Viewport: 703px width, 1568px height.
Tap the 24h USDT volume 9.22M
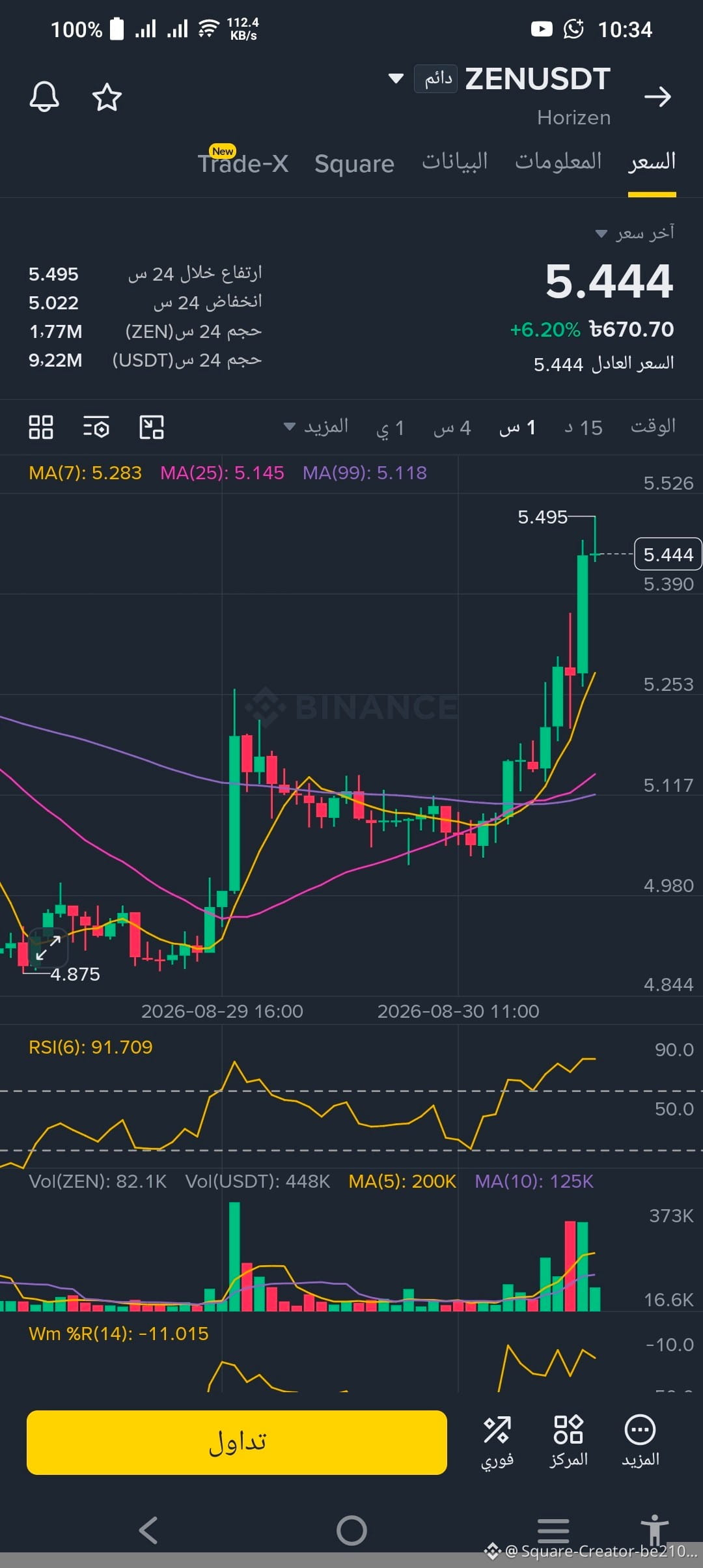click(55, 360)
